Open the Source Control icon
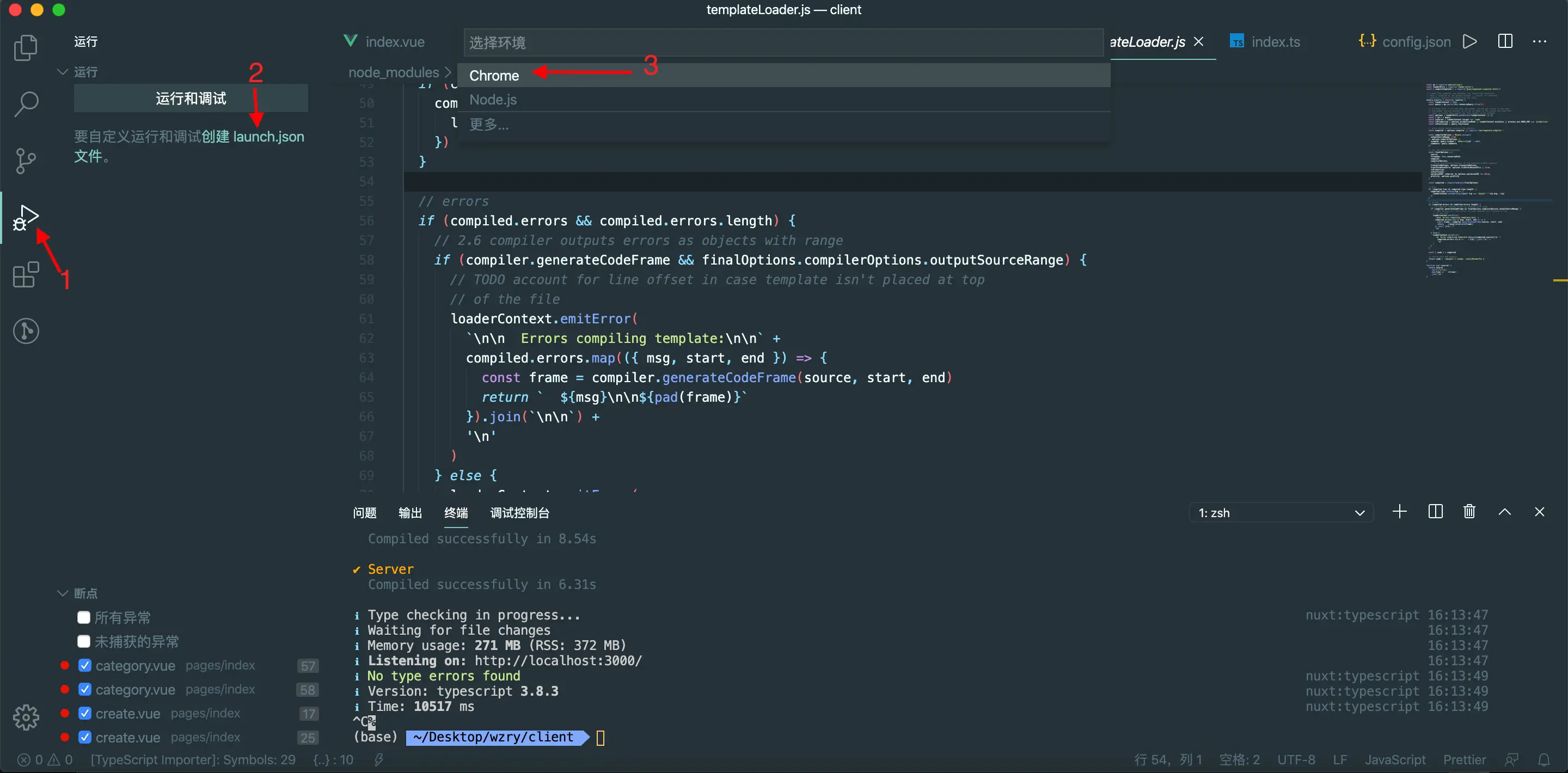The image size is (1568, 773). point(26,161)
